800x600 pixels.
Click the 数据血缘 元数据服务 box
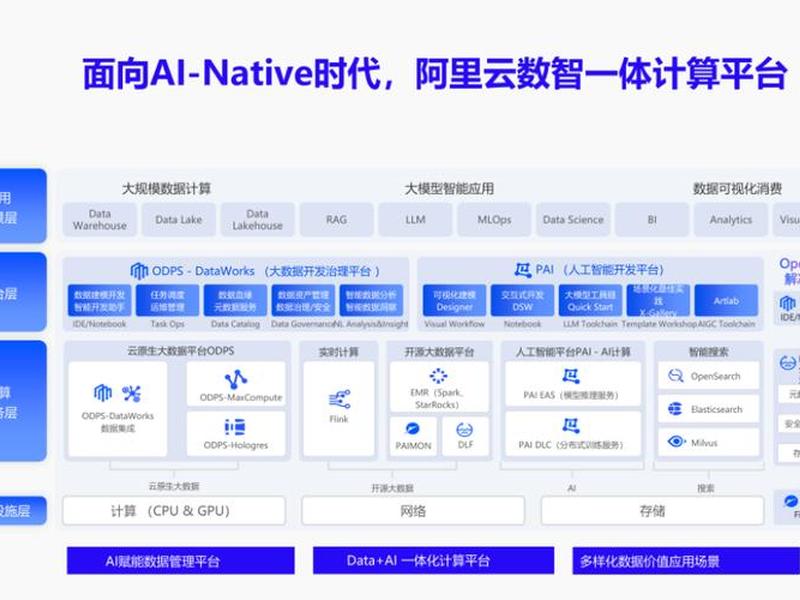(235, 301)
